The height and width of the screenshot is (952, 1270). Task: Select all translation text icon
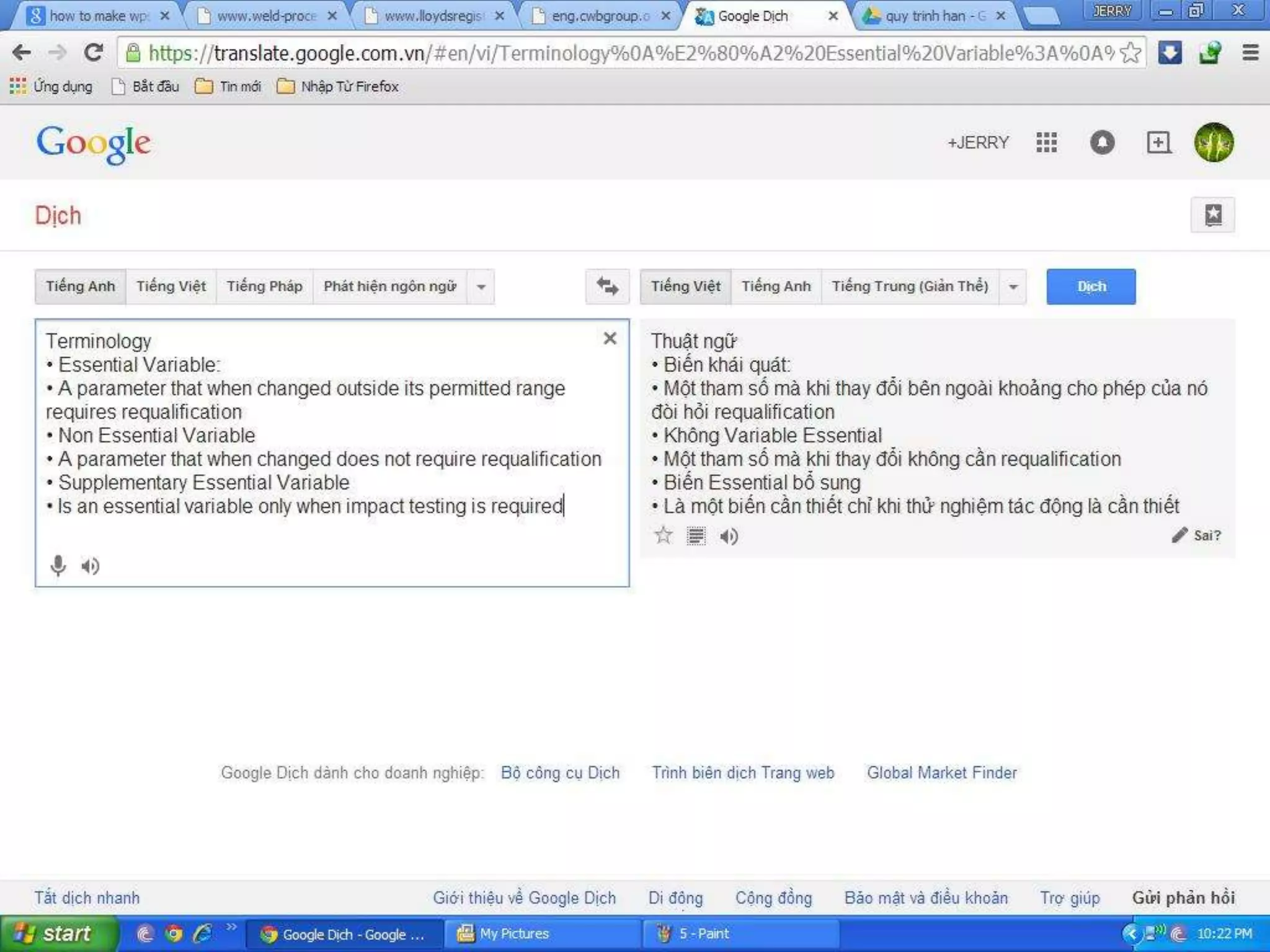696,535
